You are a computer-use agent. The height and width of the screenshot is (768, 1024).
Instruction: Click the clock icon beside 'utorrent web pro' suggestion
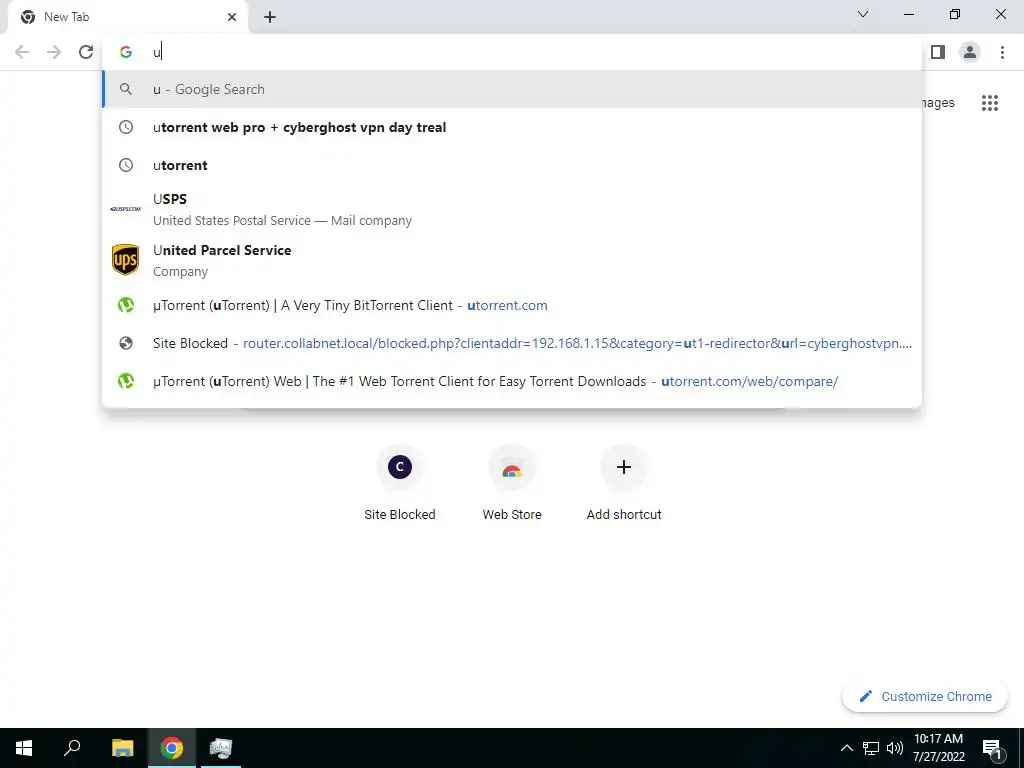(x=126, y=127)
